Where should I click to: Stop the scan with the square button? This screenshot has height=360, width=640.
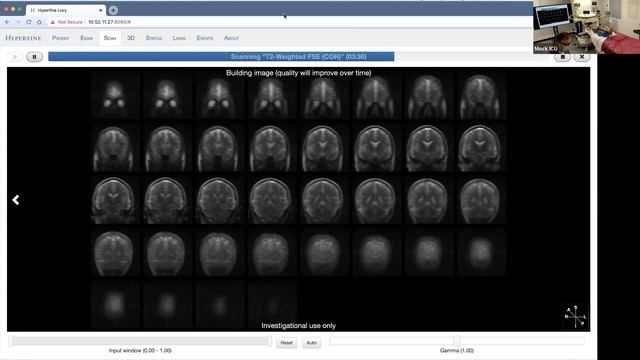click(562, 57)
